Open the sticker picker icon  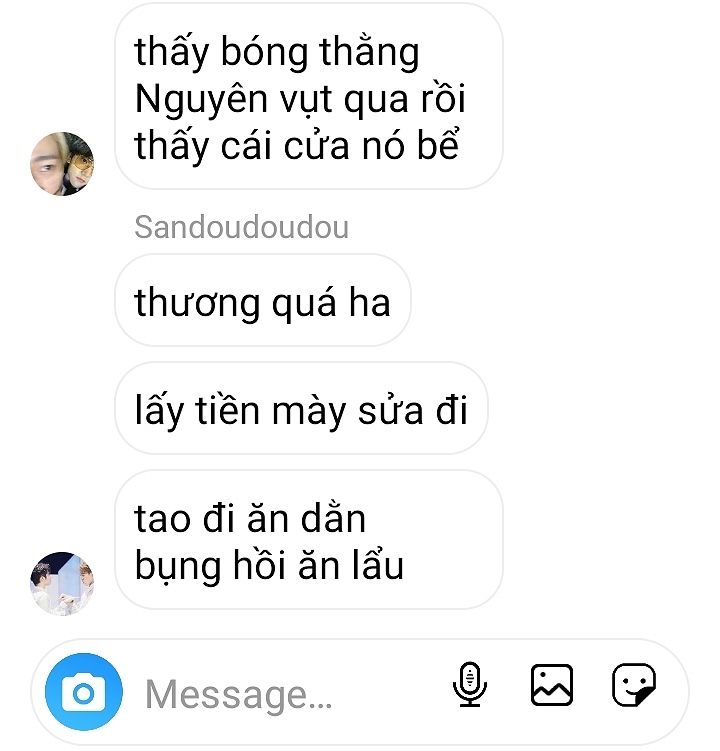point(634,685)
